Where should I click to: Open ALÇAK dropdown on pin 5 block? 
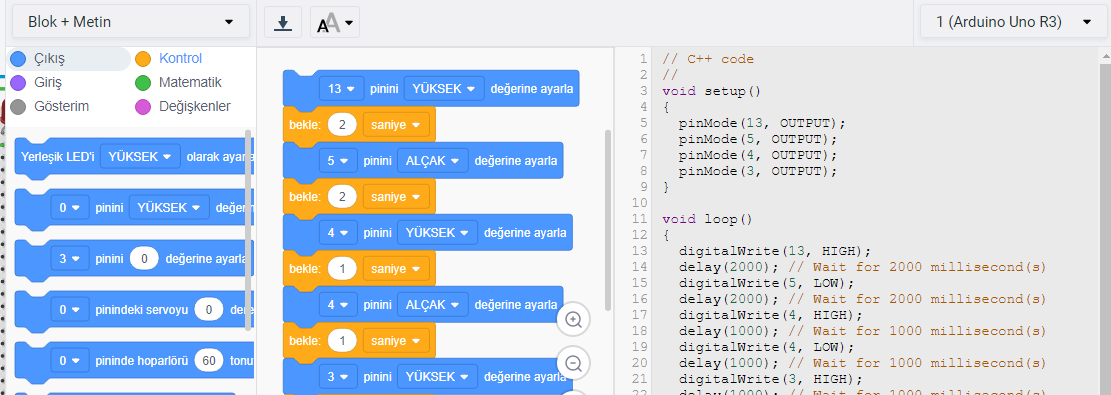[x=432, y=161]
